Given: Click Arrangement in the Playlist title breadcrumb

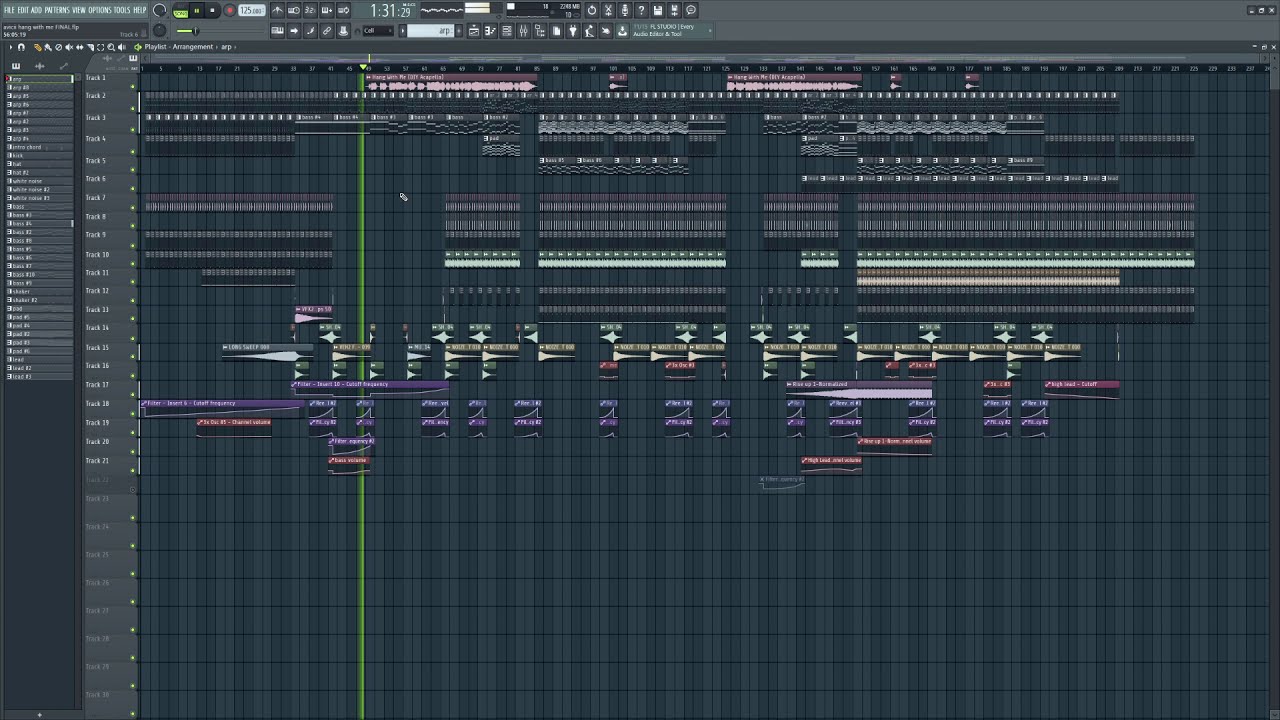Looking at the screenshot, I should pos(193,47).
